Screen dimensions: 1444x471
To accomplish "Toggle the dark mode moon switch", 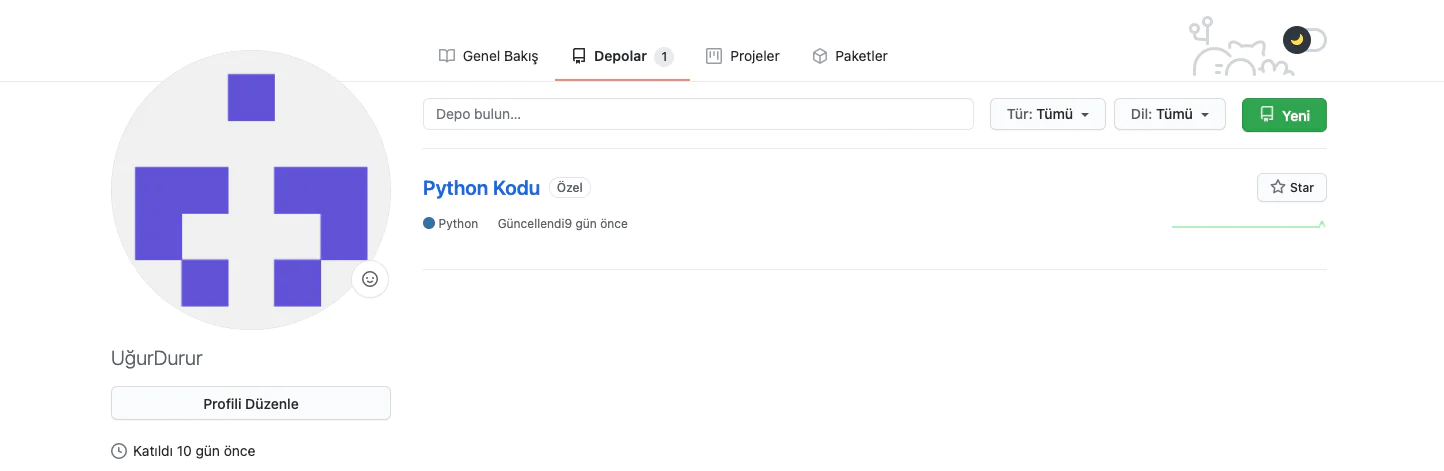I will pyautogui.click(x=1304, y=40).
